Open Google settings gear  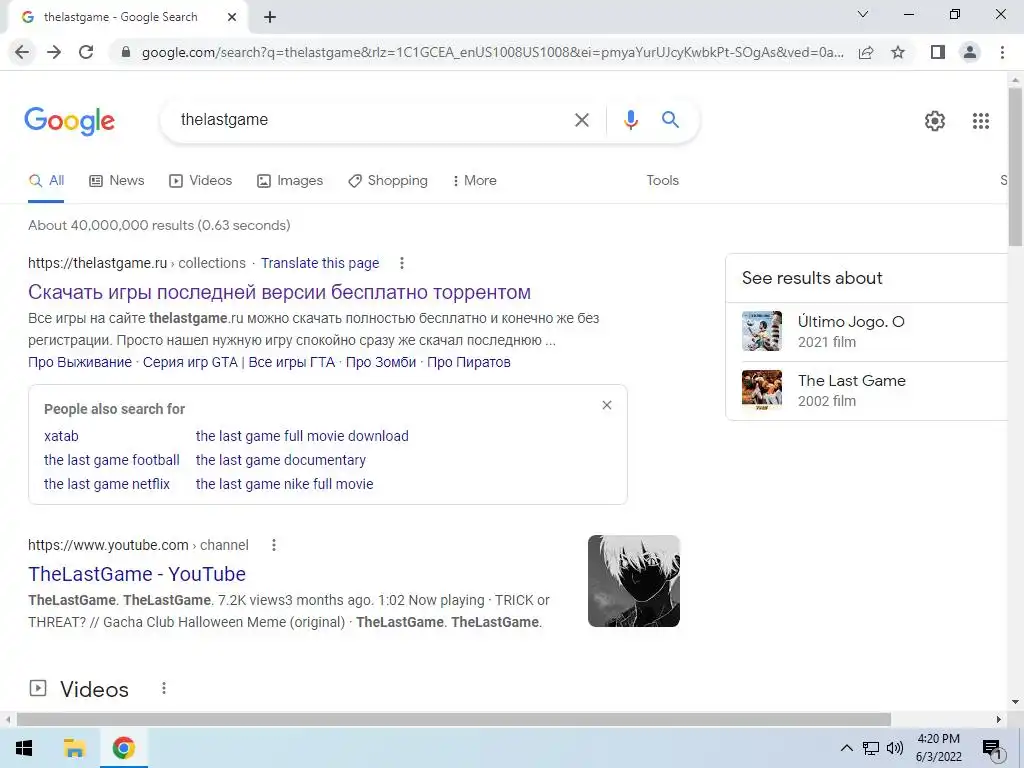click(935, 121)
